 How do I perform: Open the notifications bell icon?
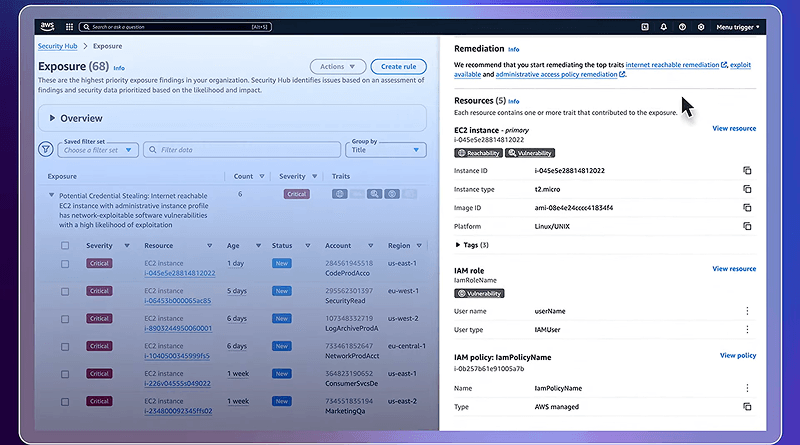pyautogui.click(x=663, y=27)
